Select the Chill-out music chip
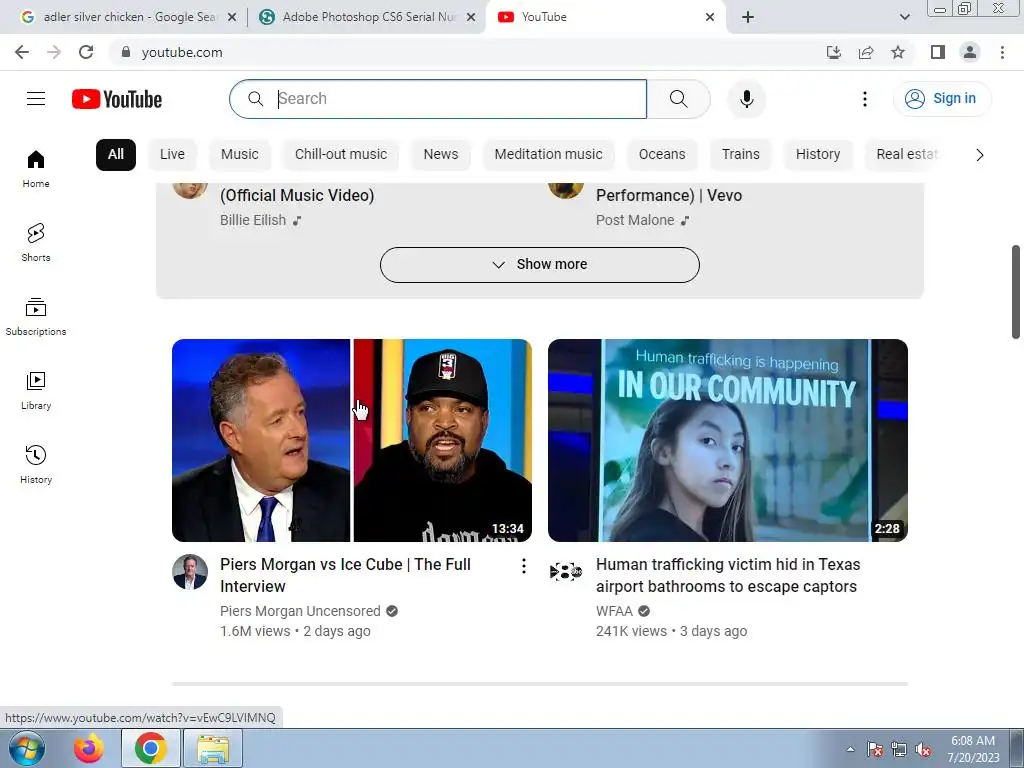1024x768 pixels. 341,155
